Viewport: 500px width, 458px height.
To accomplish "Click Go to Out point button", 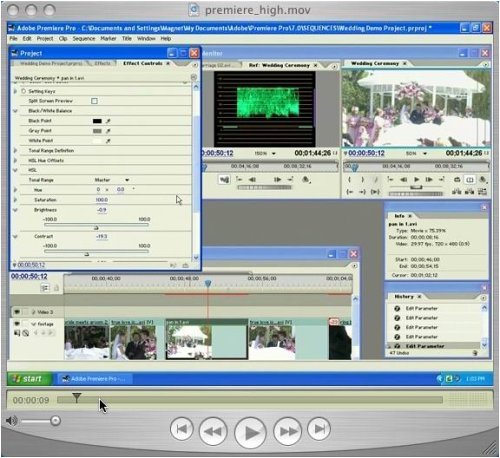I will [362, 192].
